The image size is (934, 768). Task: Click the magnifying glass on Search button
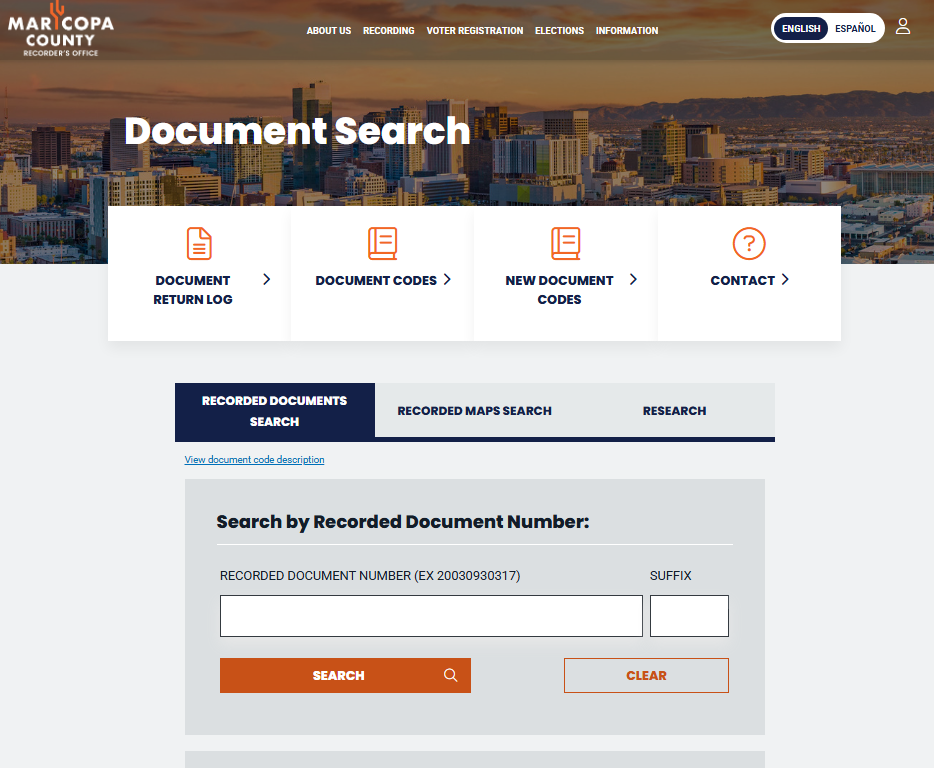coord(451,676)
